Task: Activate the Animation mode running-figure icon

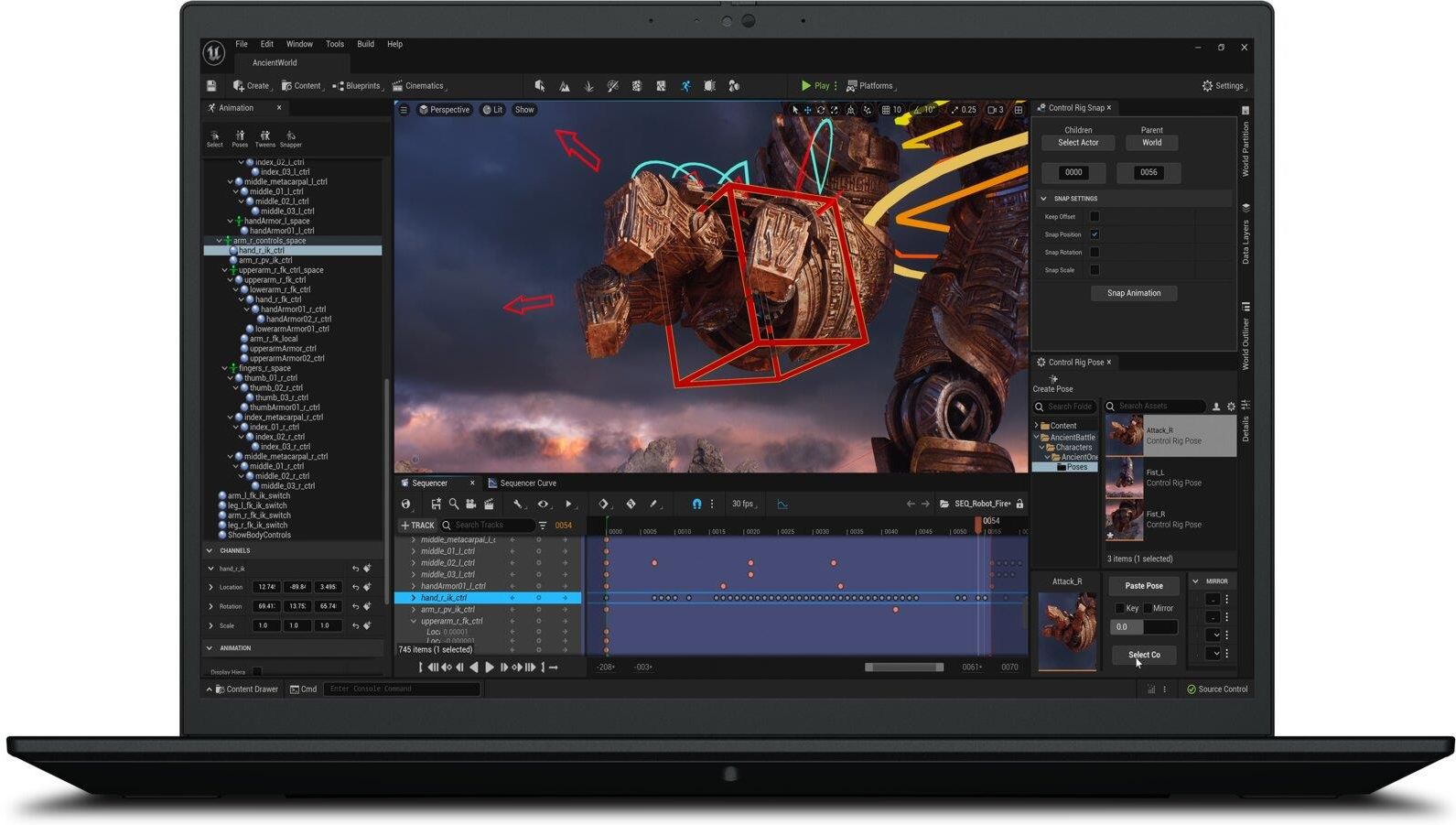Action: (685, 86)
